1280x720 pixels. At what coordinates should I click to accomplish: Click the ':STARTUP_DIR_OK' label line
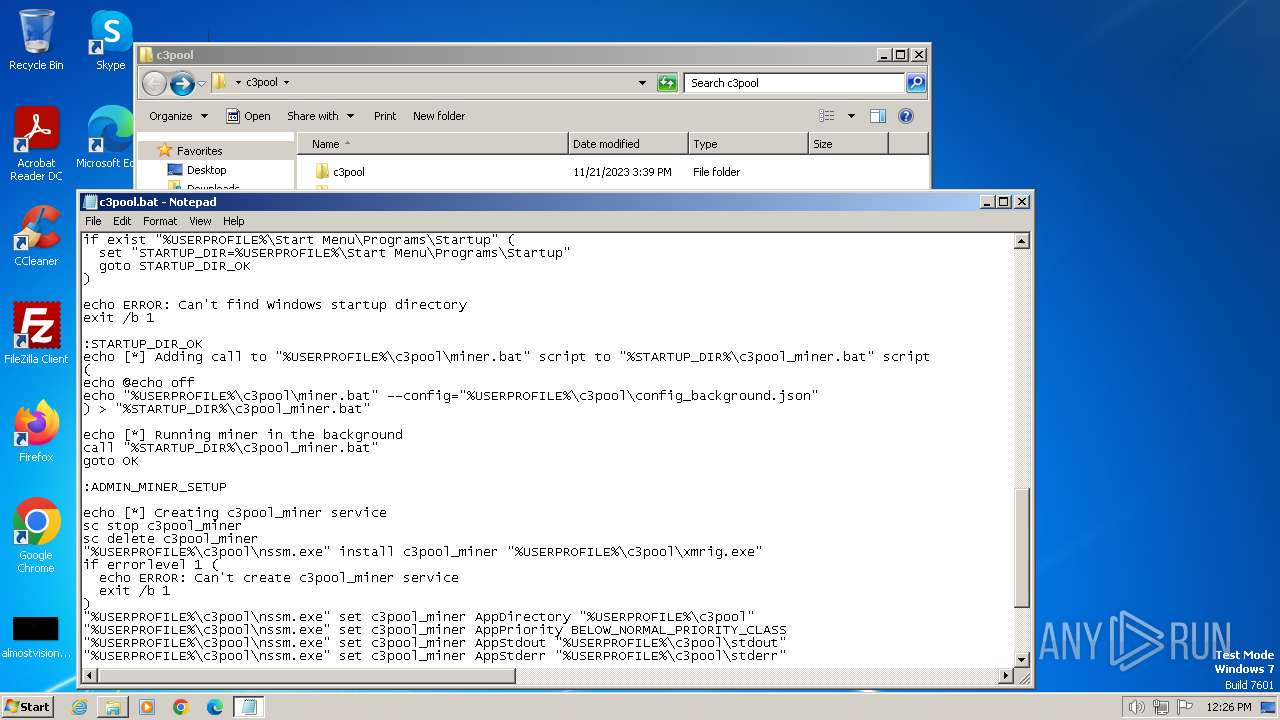point(143,344)
